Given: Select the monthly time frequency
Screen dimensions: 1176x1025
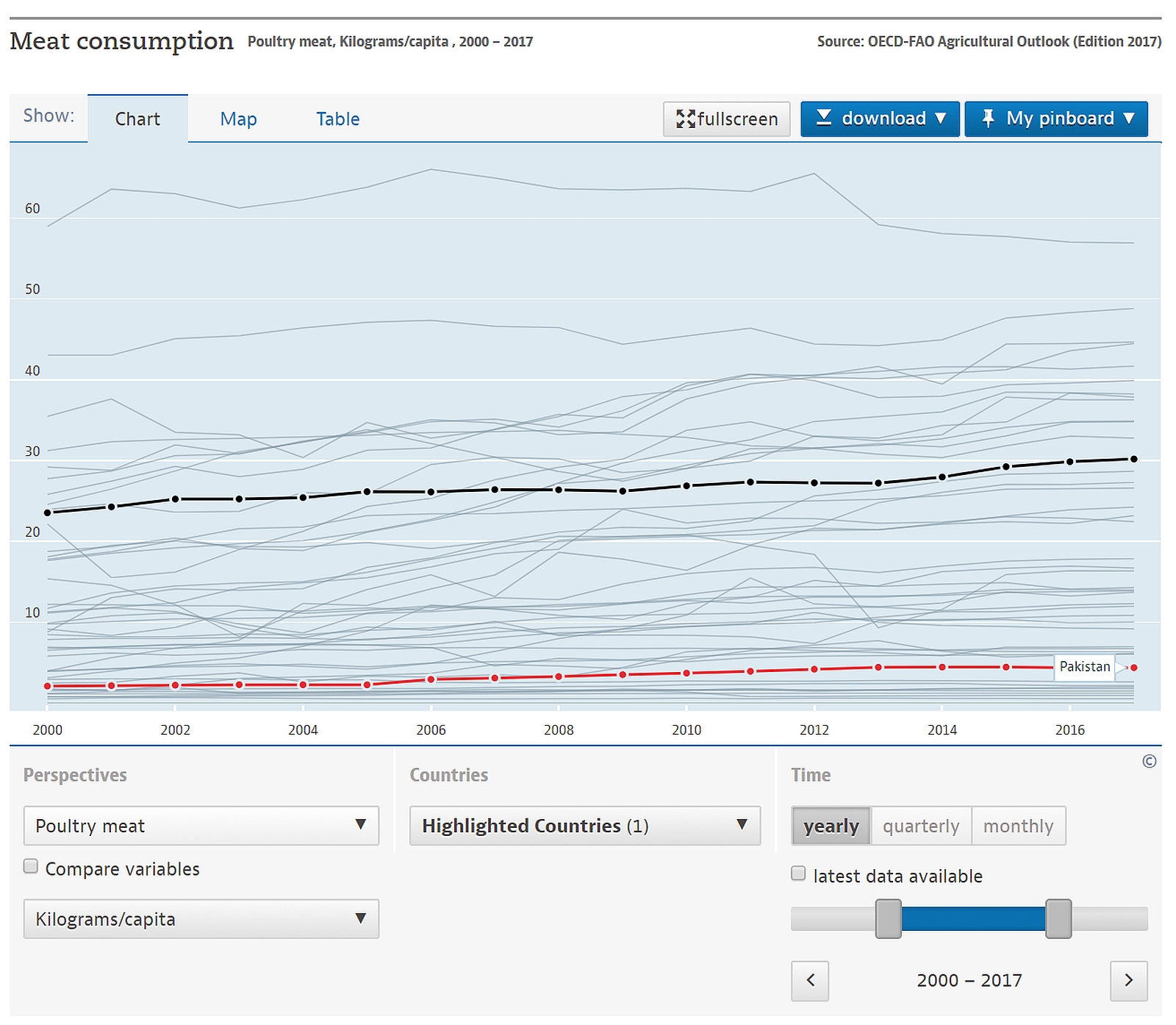Looking at the screenshot, I should coord(1018,826).
